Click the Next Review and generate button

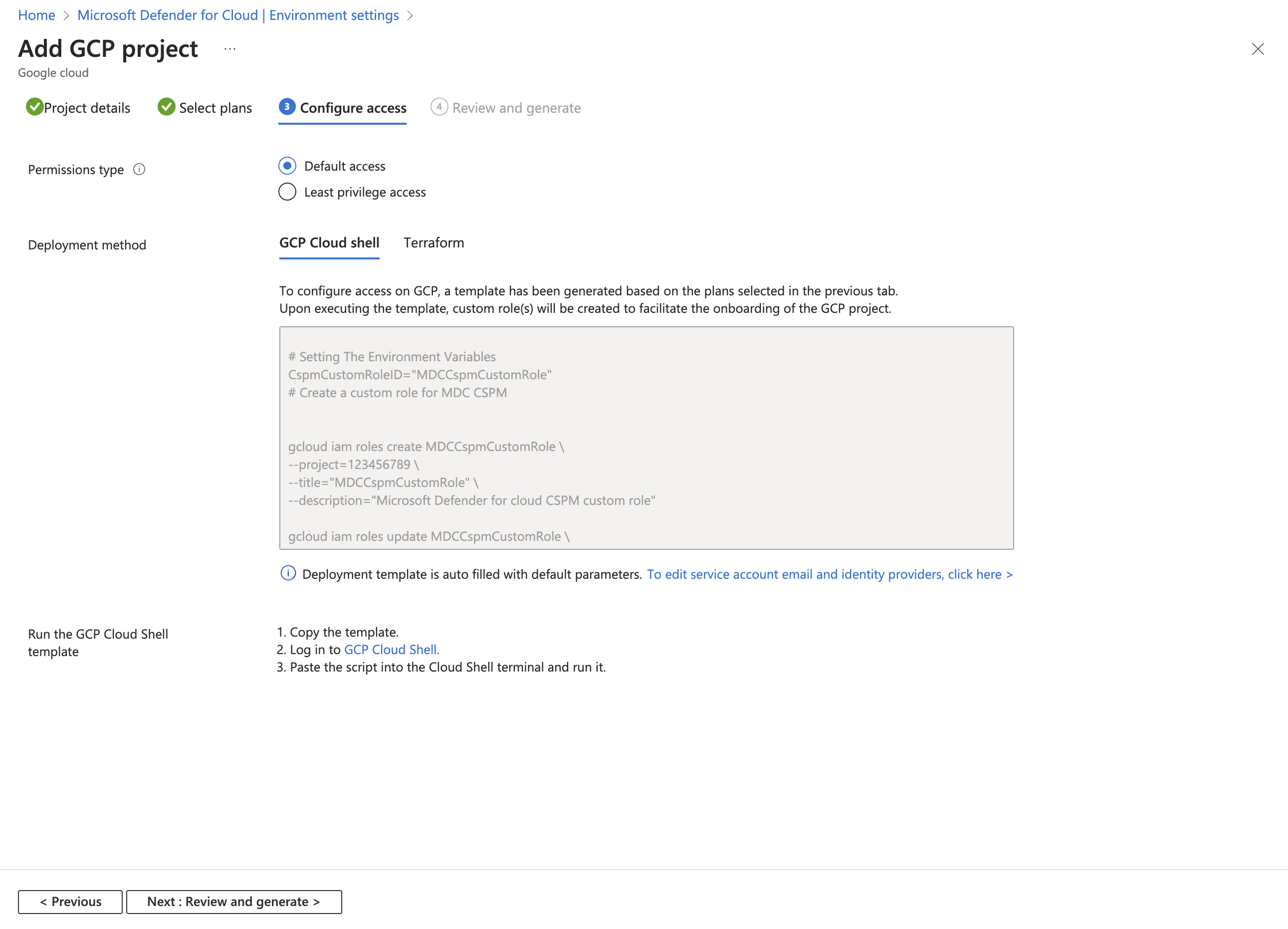point(233,900)
